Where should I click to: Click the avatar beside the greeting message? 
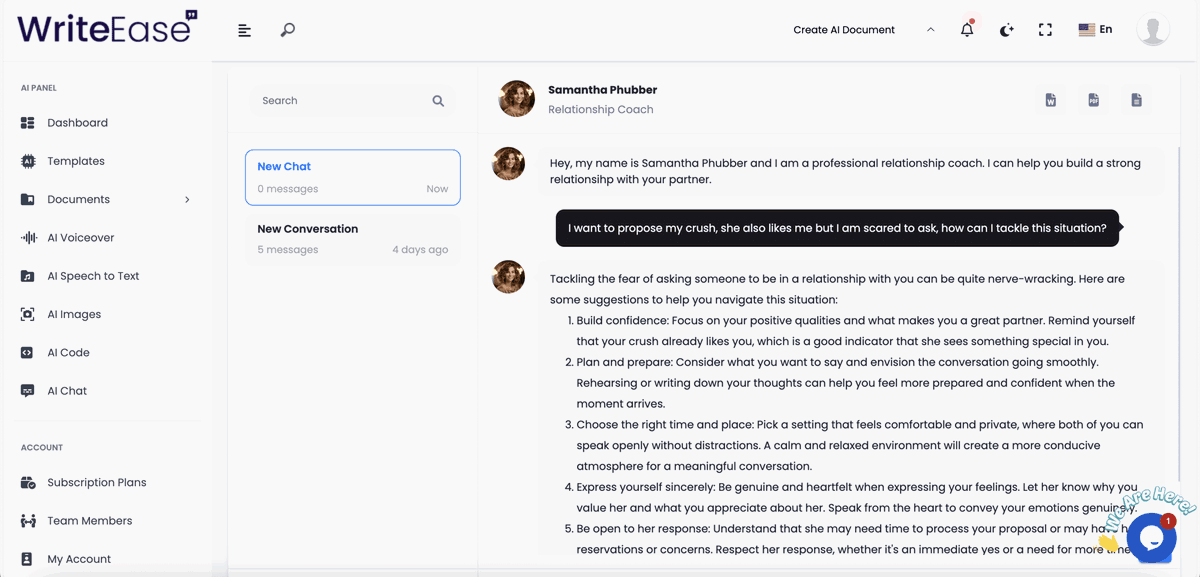tap(509, 163)
